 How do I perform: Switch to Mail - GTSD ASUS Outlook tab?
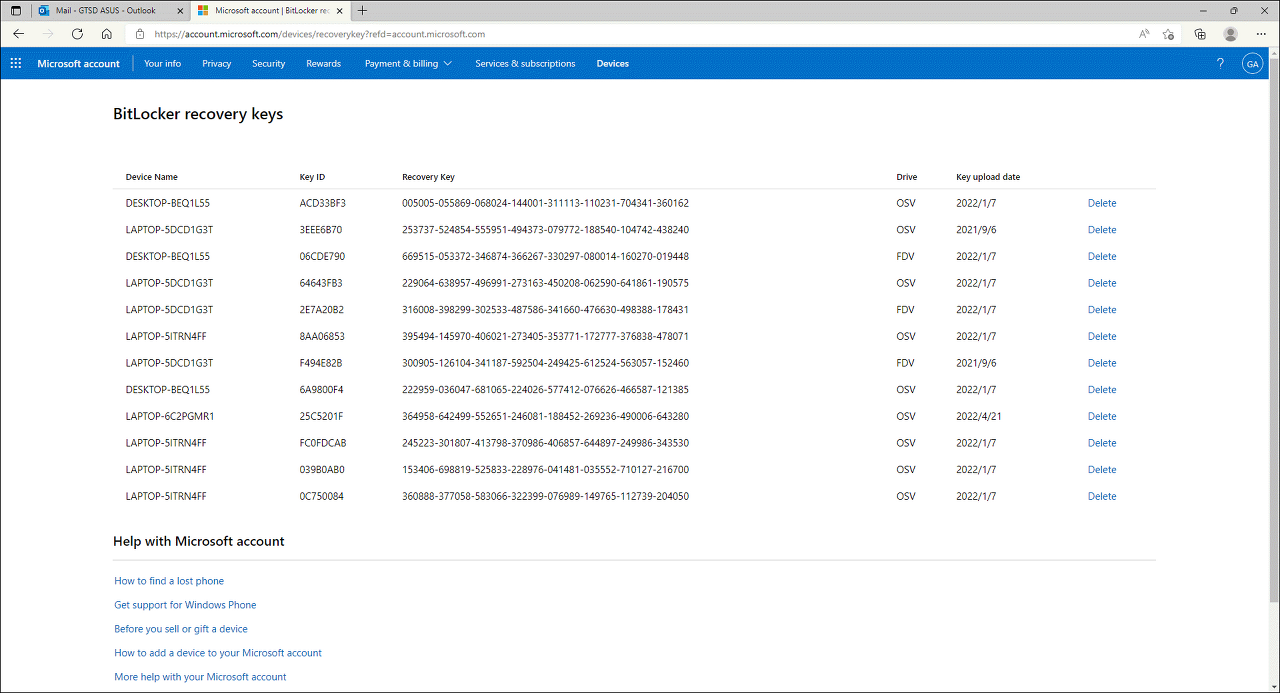[x=110, y=10]
